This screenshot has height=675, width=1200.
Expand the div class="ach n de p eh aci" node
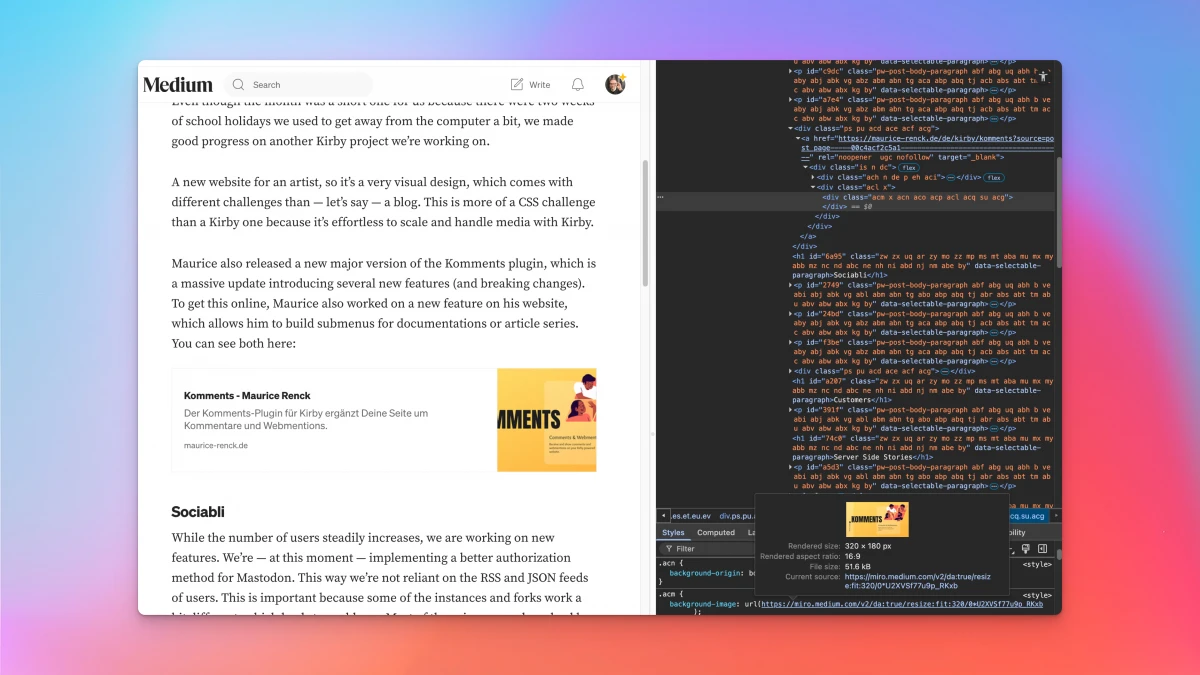pos(814,177)
